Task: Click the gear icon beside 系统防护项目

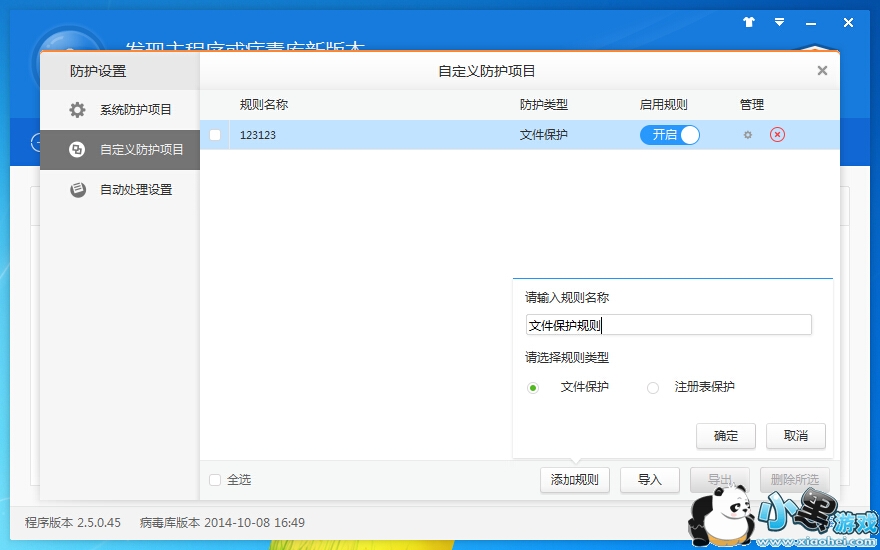Action: coord(77,109)
